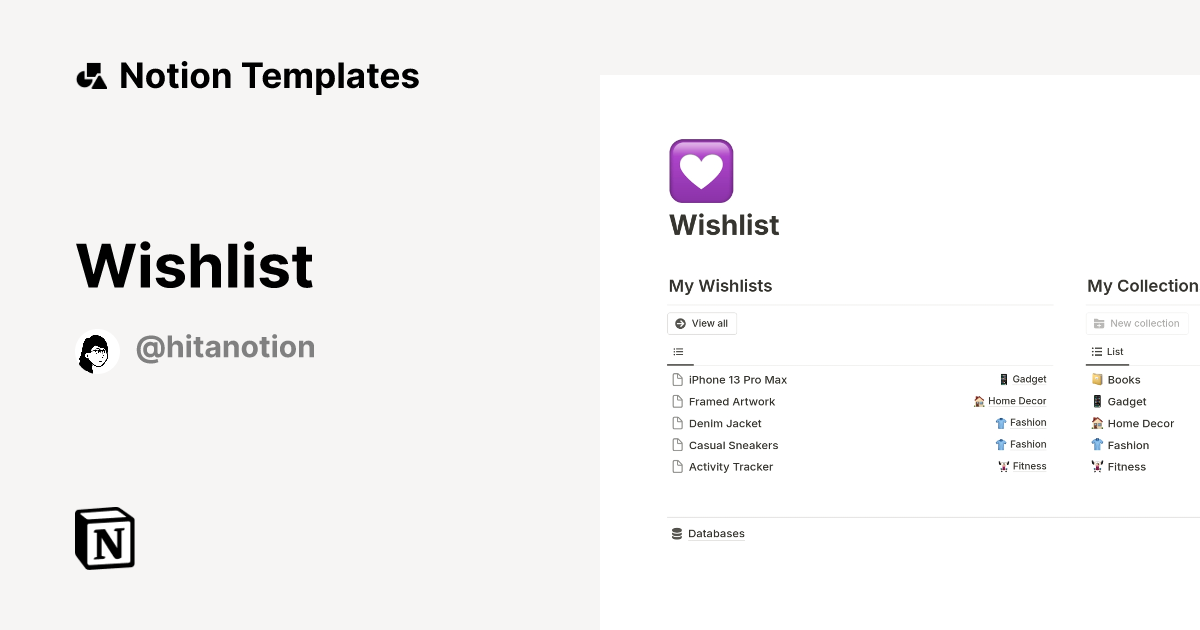
Task: Click the Fashion shirt emoji next to Denim Jacket
Action: coord(1002,423)
